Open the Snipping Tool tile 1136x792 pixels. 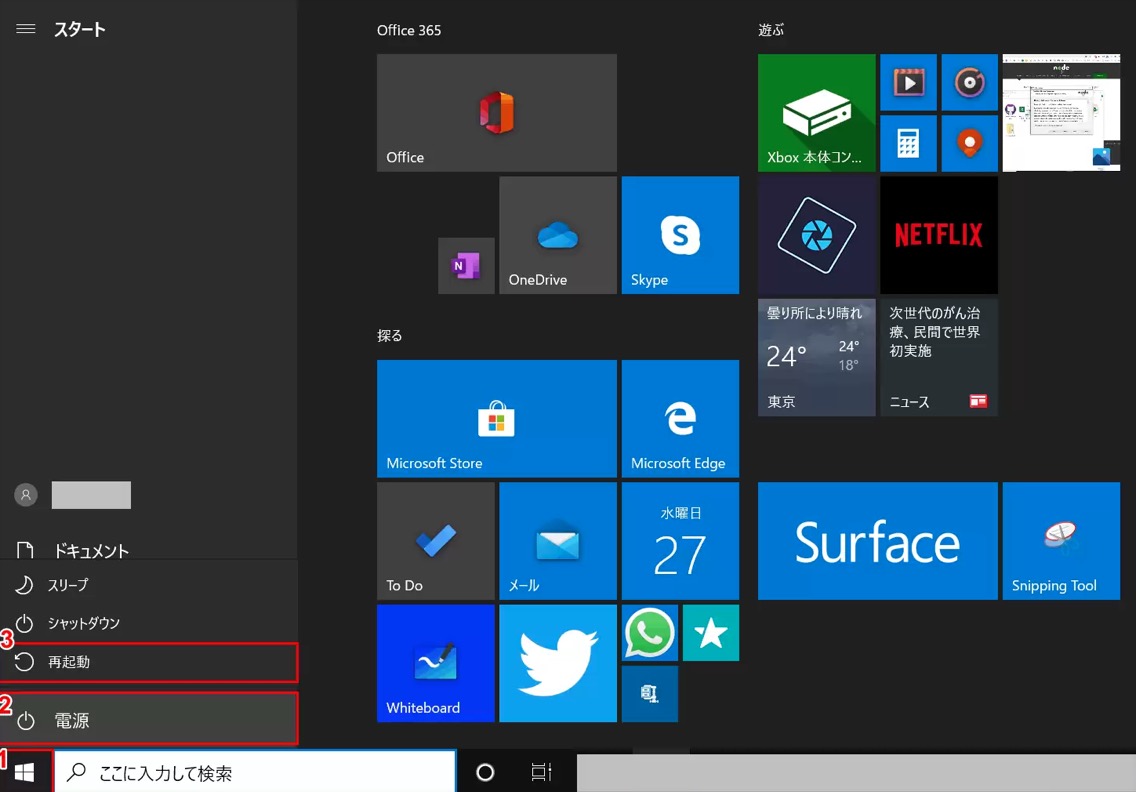tap(1061, 541)
